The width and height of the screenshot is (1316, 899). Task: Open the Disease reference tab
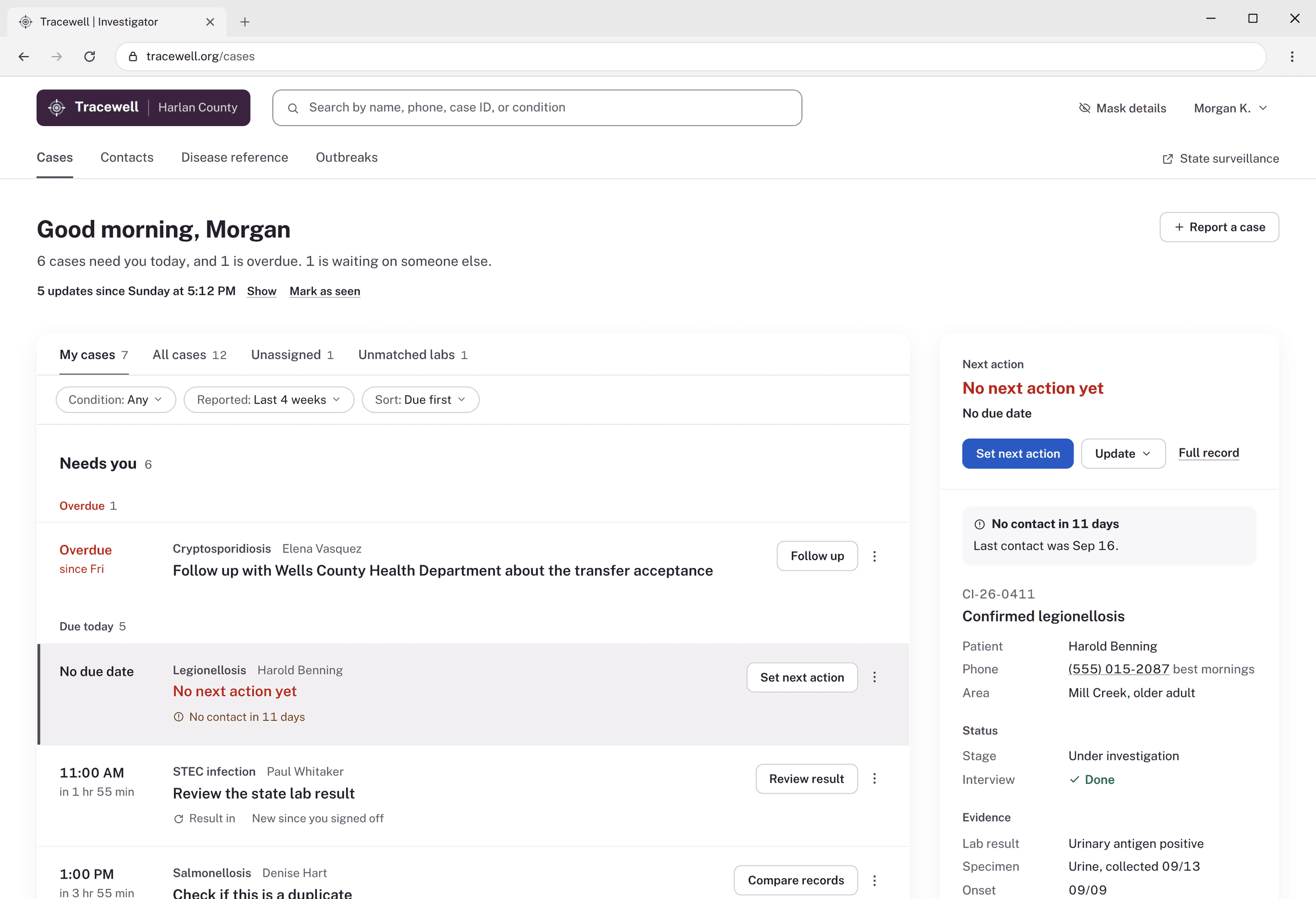[x=235, y=157]
